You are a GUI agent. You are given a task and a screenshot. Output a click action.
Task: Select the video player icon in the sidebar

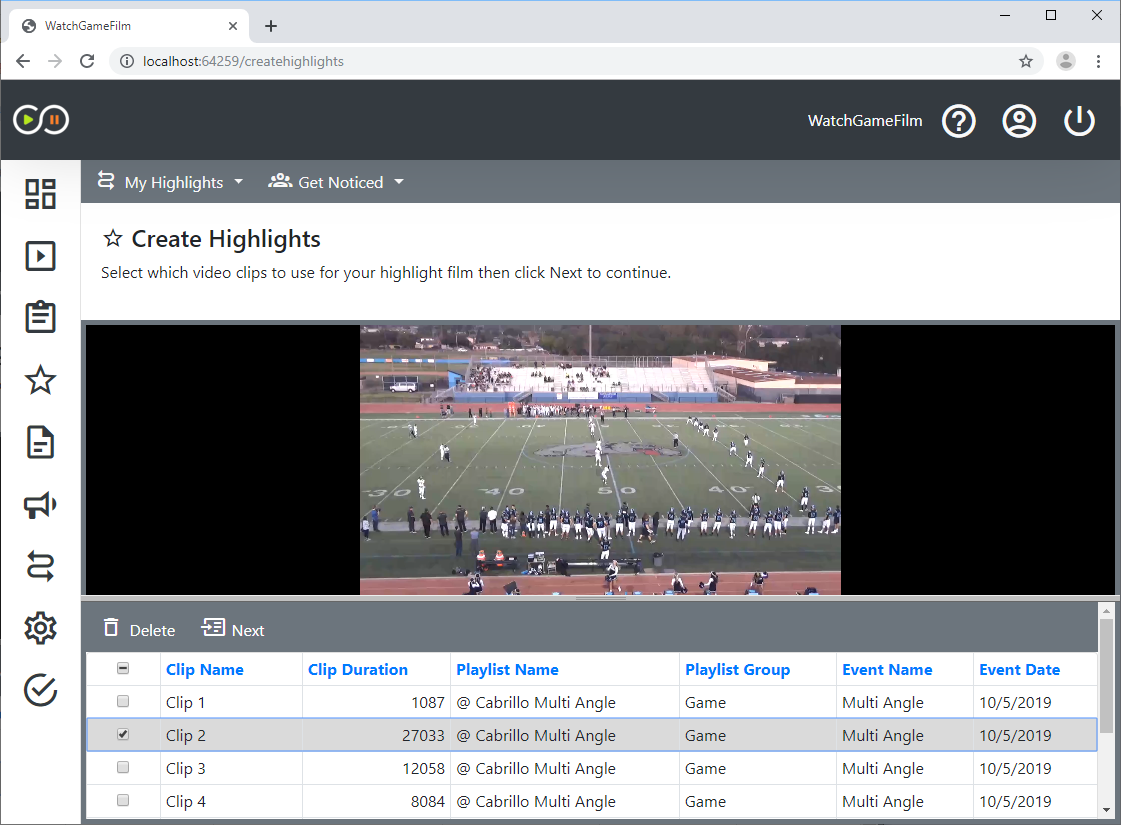point(40,255)
